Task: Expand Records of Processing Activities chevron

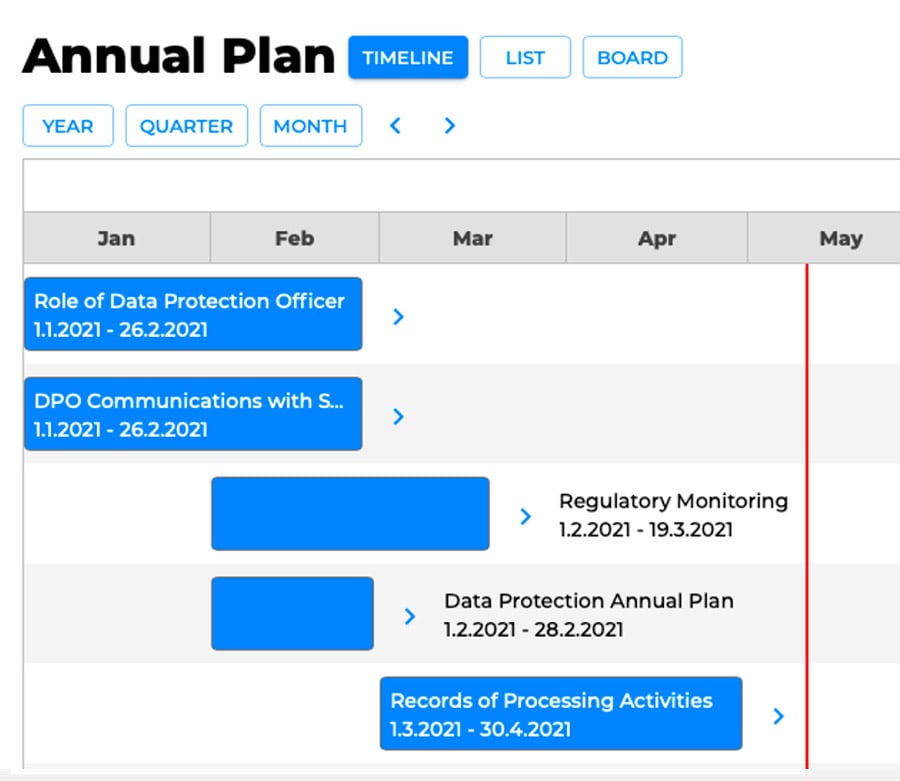Action: 778,716
